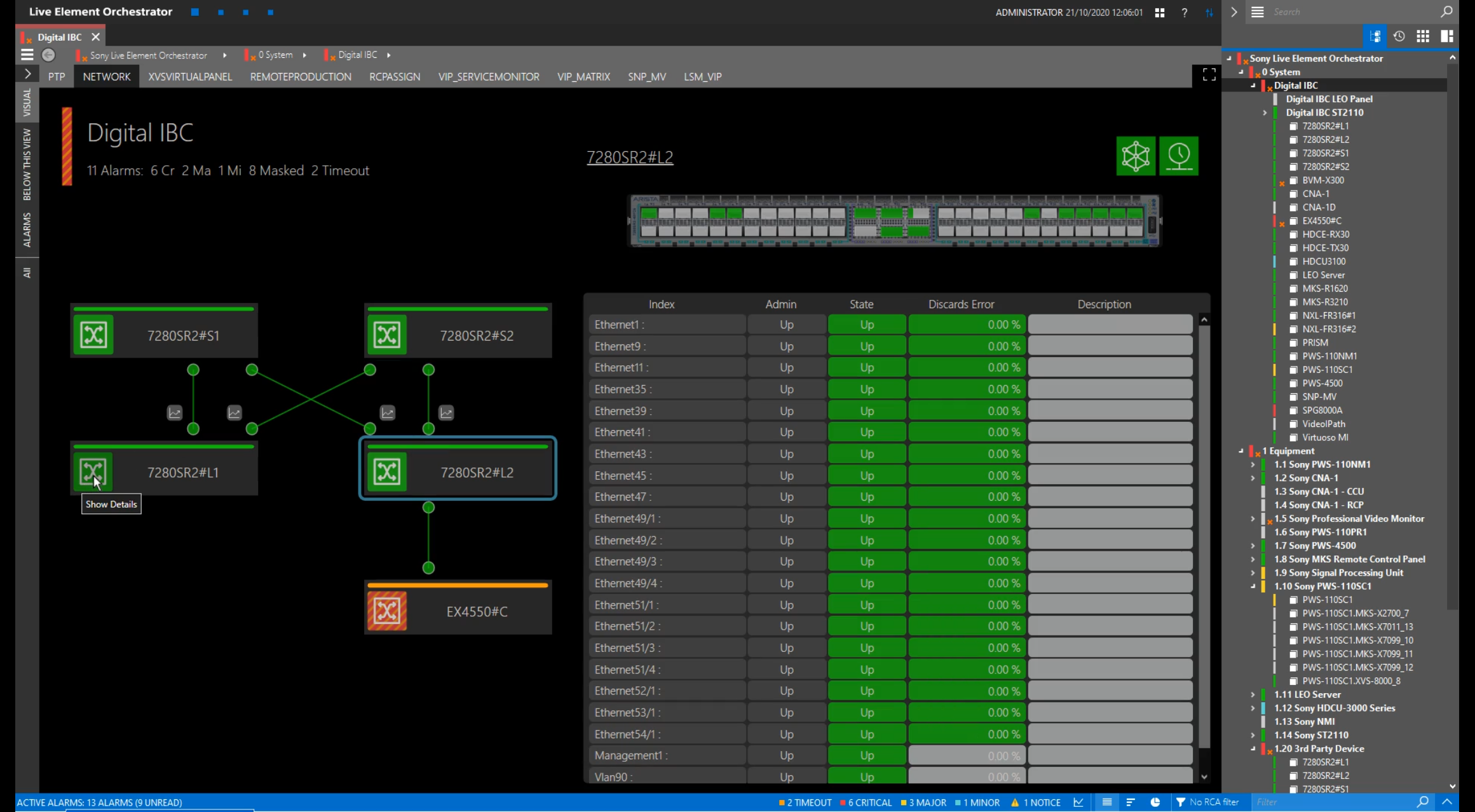The width and height of the screenshot is (1475, 812).
Task: Click the Arista switch front panel image
Action: point(894,220)
